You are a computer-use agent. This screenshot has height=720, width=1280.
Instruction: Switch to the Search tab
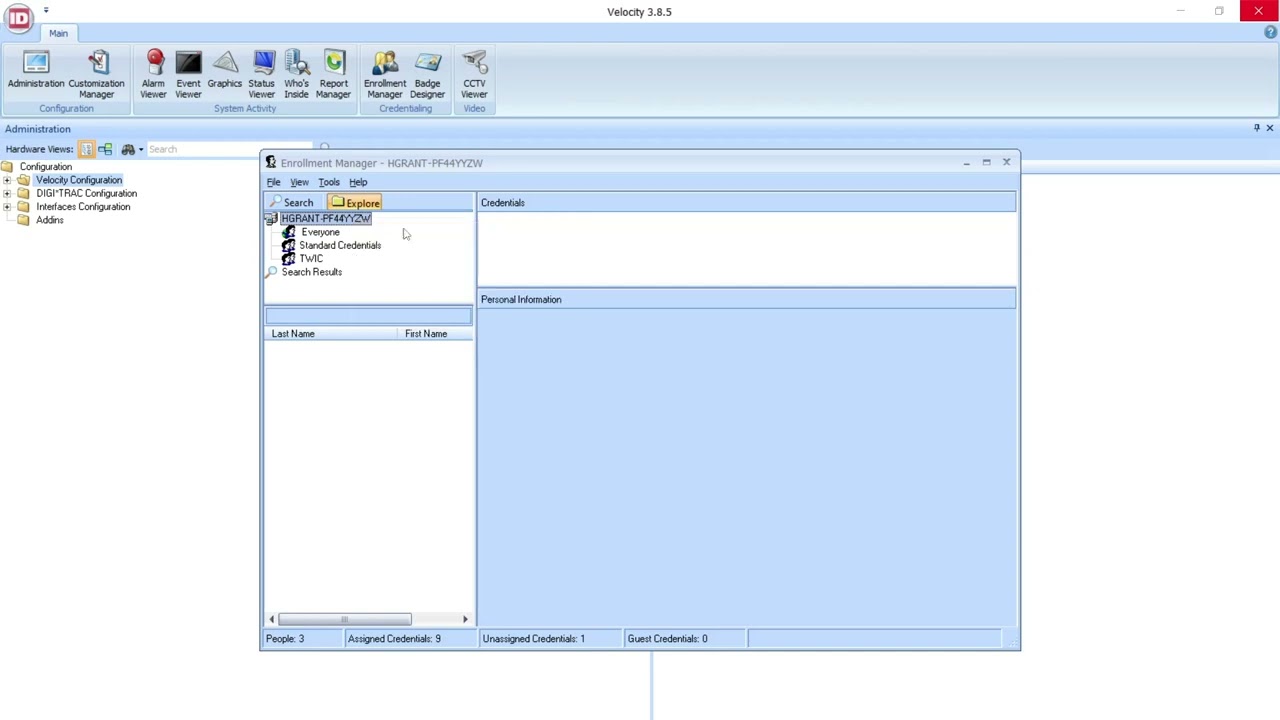292,203
